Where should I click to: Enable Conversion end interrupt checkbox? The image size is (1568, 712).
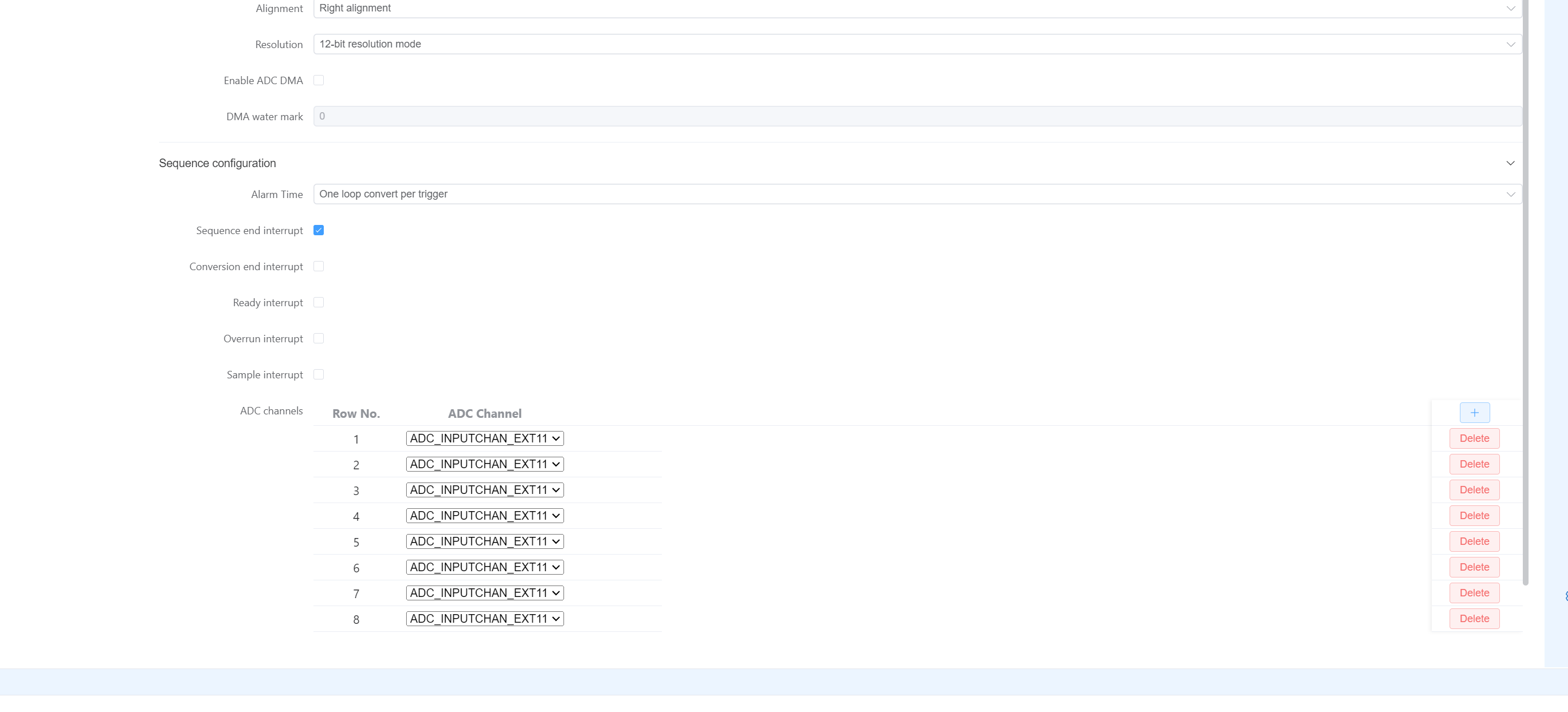(x=318, y=266)
